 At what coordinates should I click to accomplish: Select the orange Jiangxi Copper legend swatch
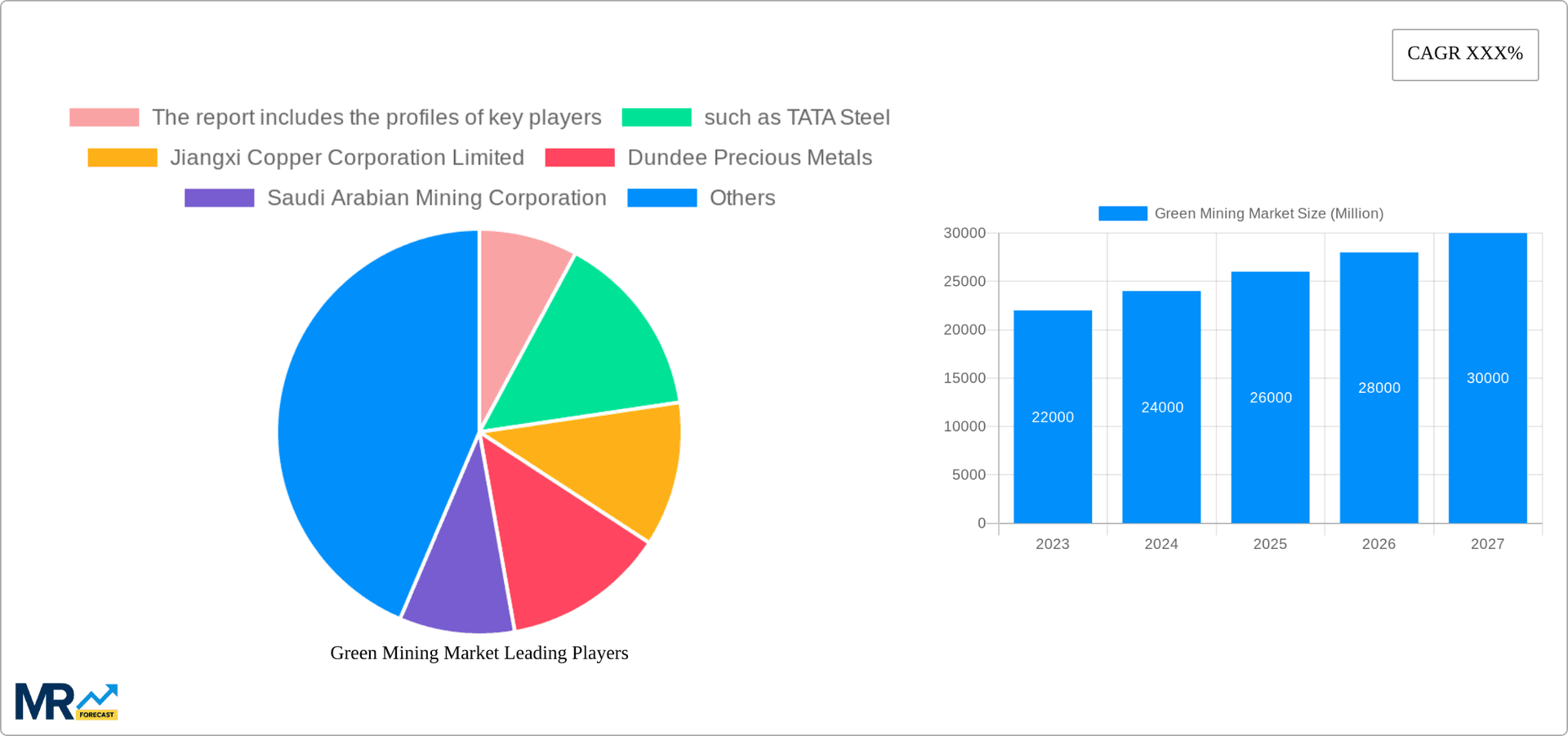(x=122, y=158)
